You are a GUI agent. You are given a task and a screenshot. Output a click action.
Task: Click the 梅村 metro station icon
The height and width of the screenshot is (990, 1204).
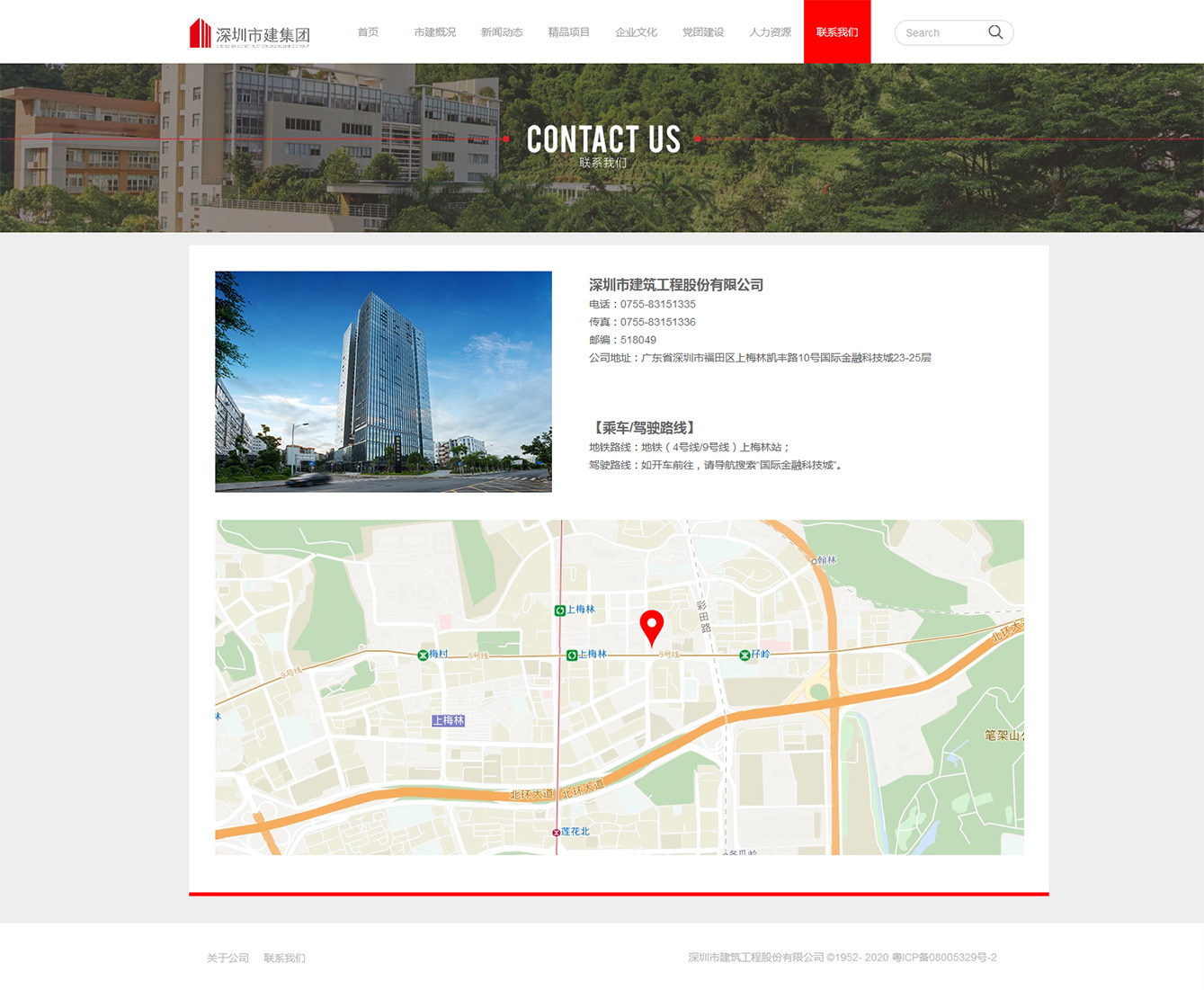coord(423,655)
